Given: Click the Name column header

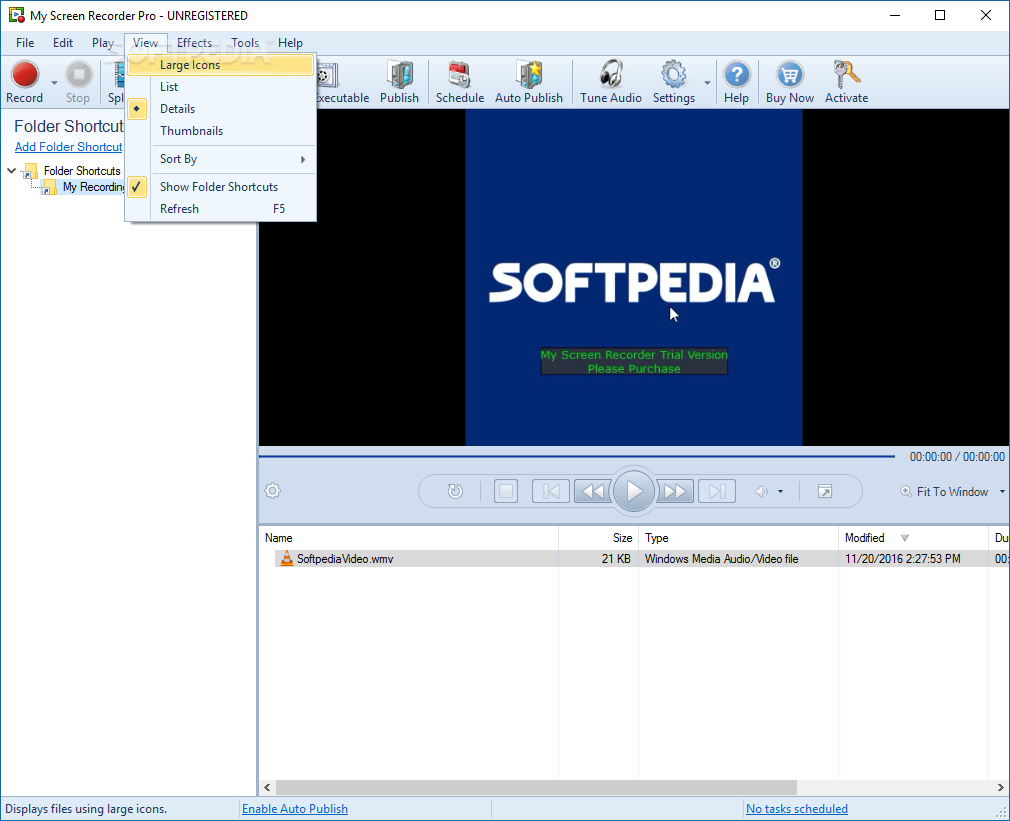Looking at the screenshot, I should [408, 538].
